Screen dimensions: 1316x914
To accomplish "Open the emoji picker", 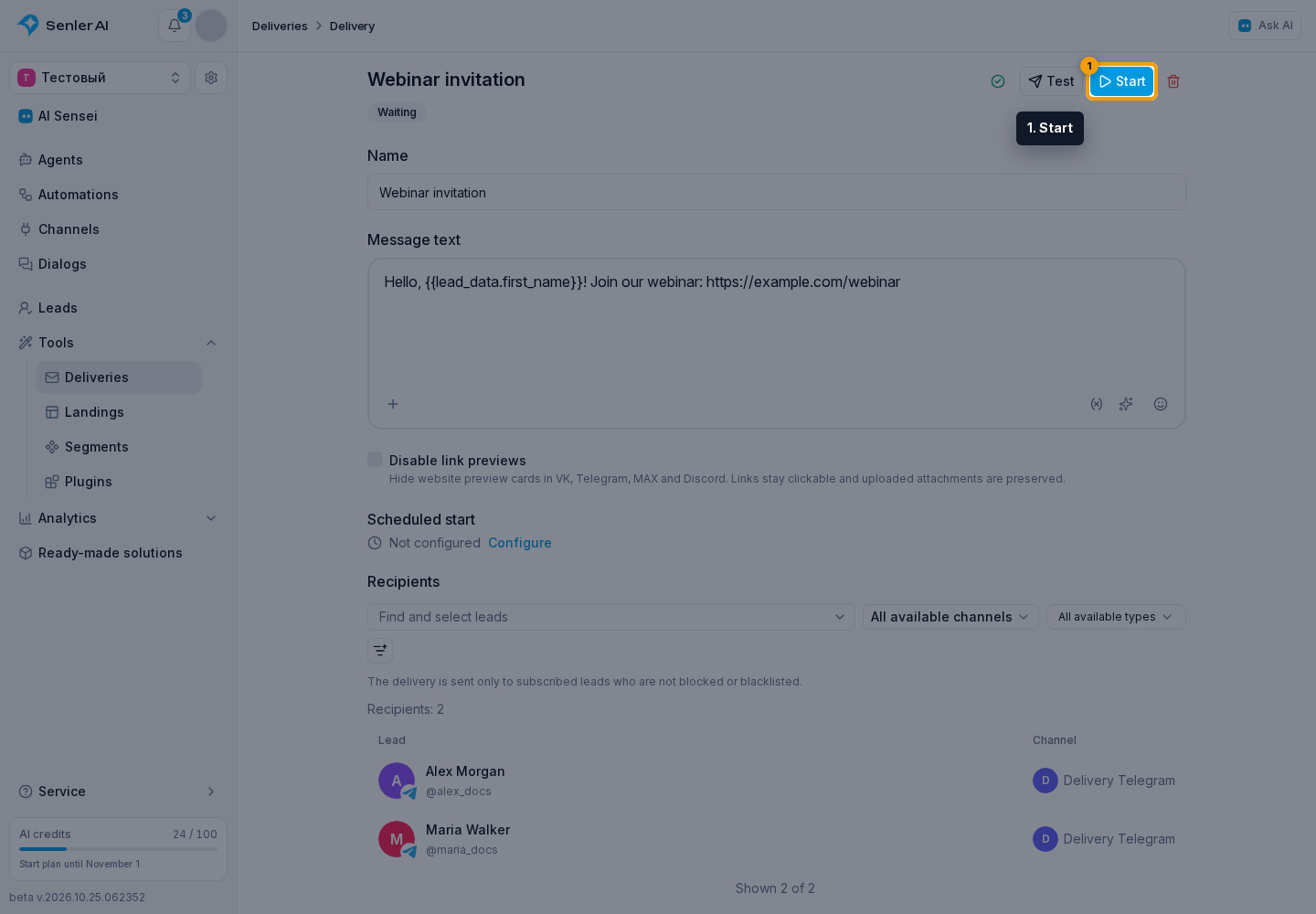I will coord(1161,404).
